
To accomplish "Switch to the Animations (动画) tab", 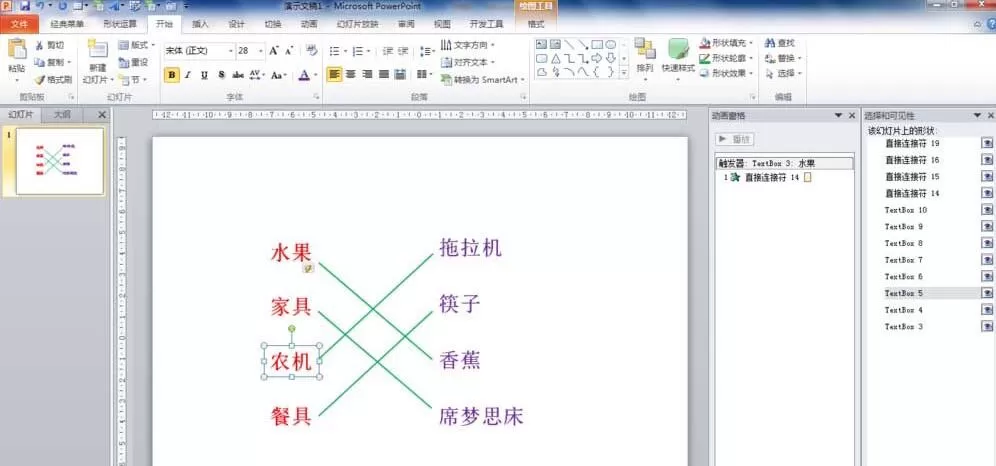I will tap(309, 24).
